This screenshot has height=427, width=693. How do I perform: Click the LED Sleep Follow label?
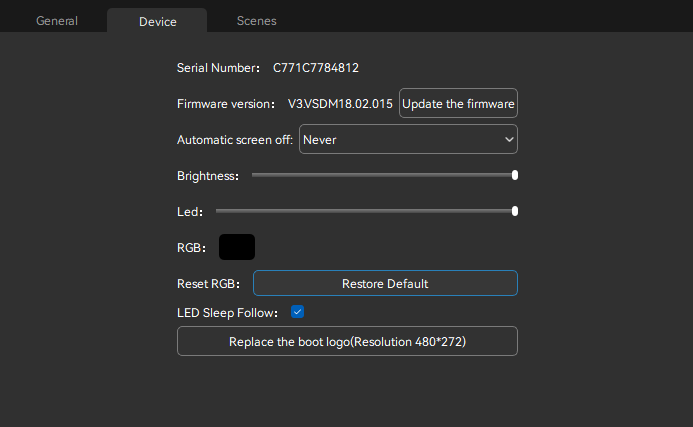coord(227,313)
